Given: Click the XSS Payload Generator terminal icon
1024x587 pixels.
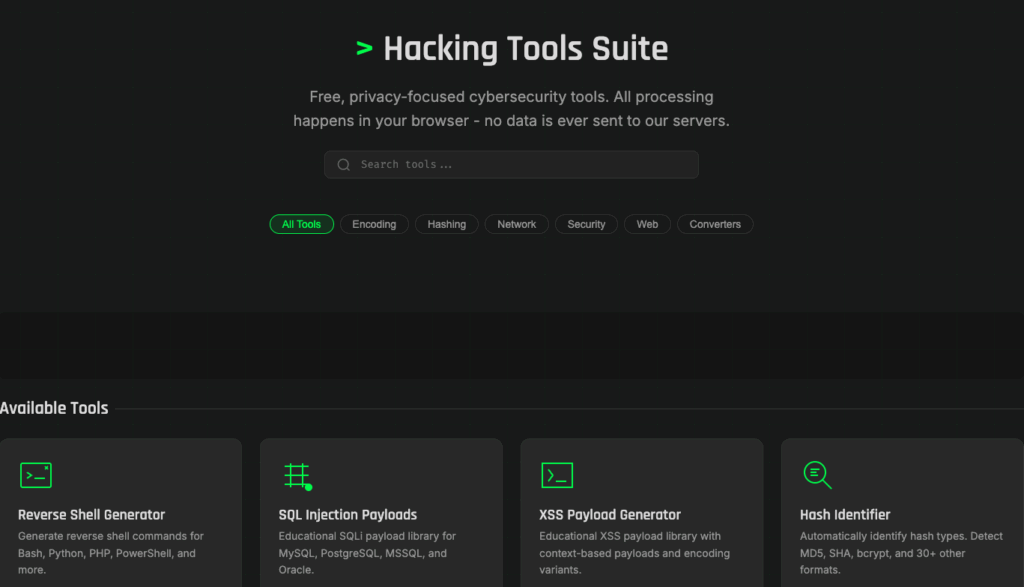Looking at the screenshot, I should coord(557,475).
